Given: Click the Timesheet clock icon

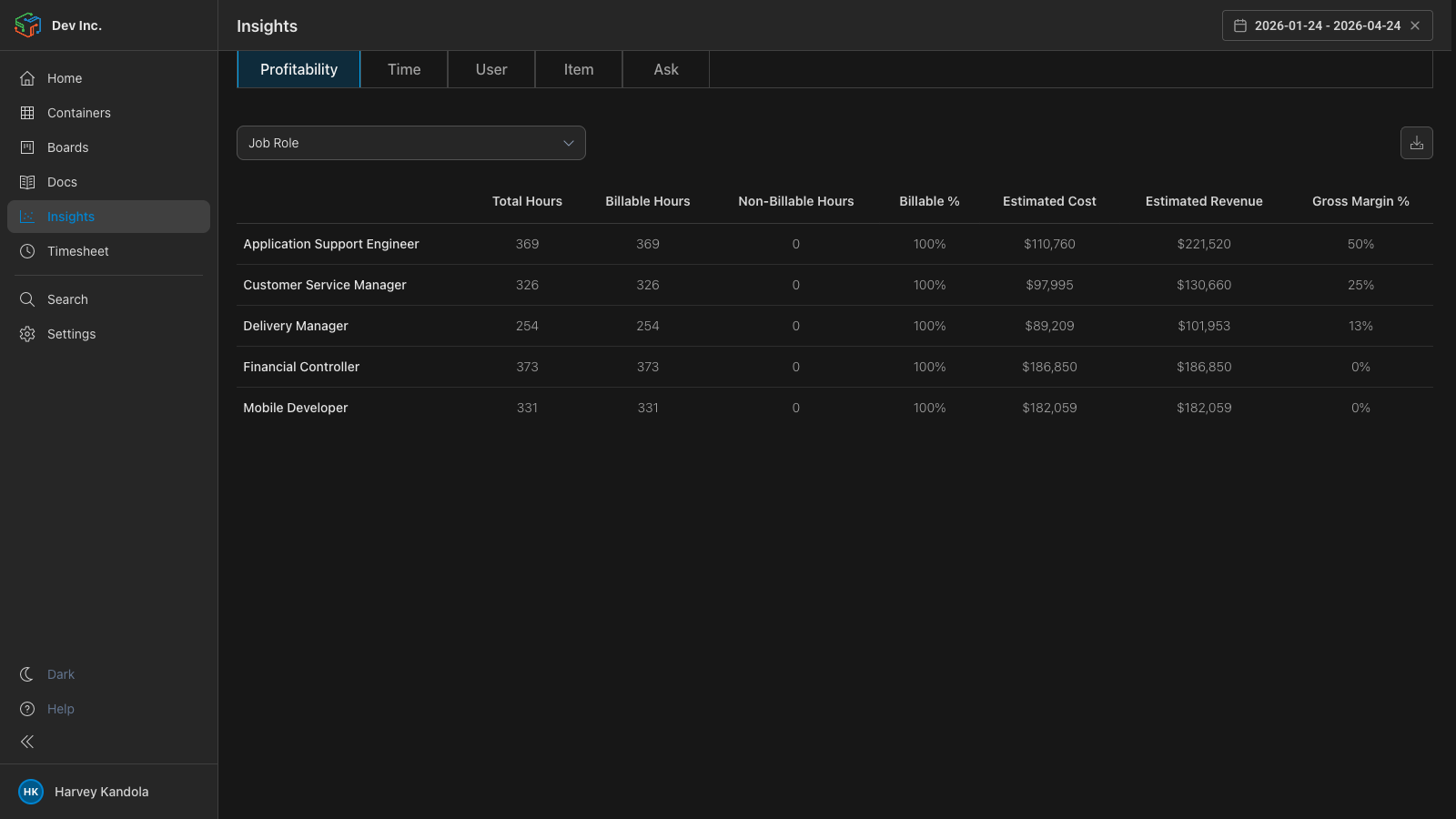Looking at the screenshot, I should 27,251.
